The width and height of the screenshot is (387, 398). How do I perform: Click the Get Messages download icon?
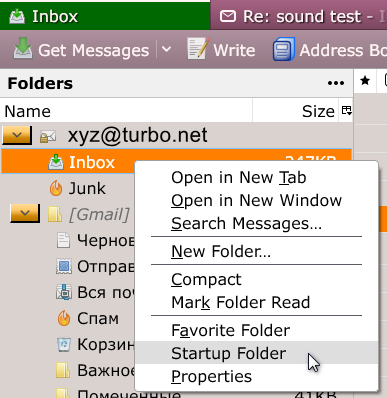[x=23, y=49]
